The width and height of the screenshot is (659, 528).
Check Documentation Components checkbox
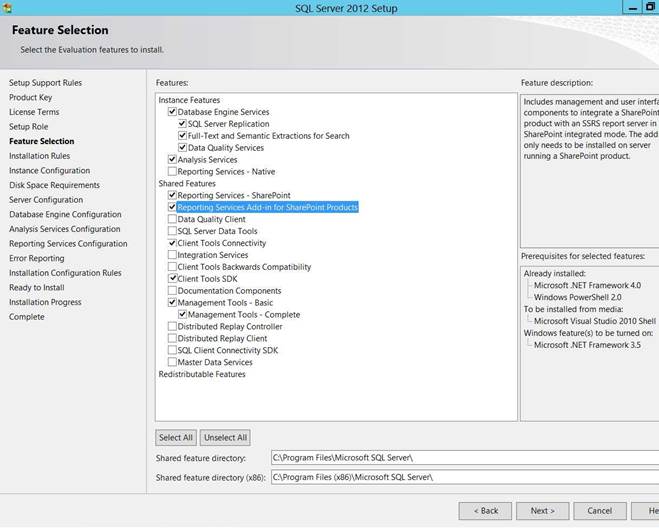click(x=172, y=290)
